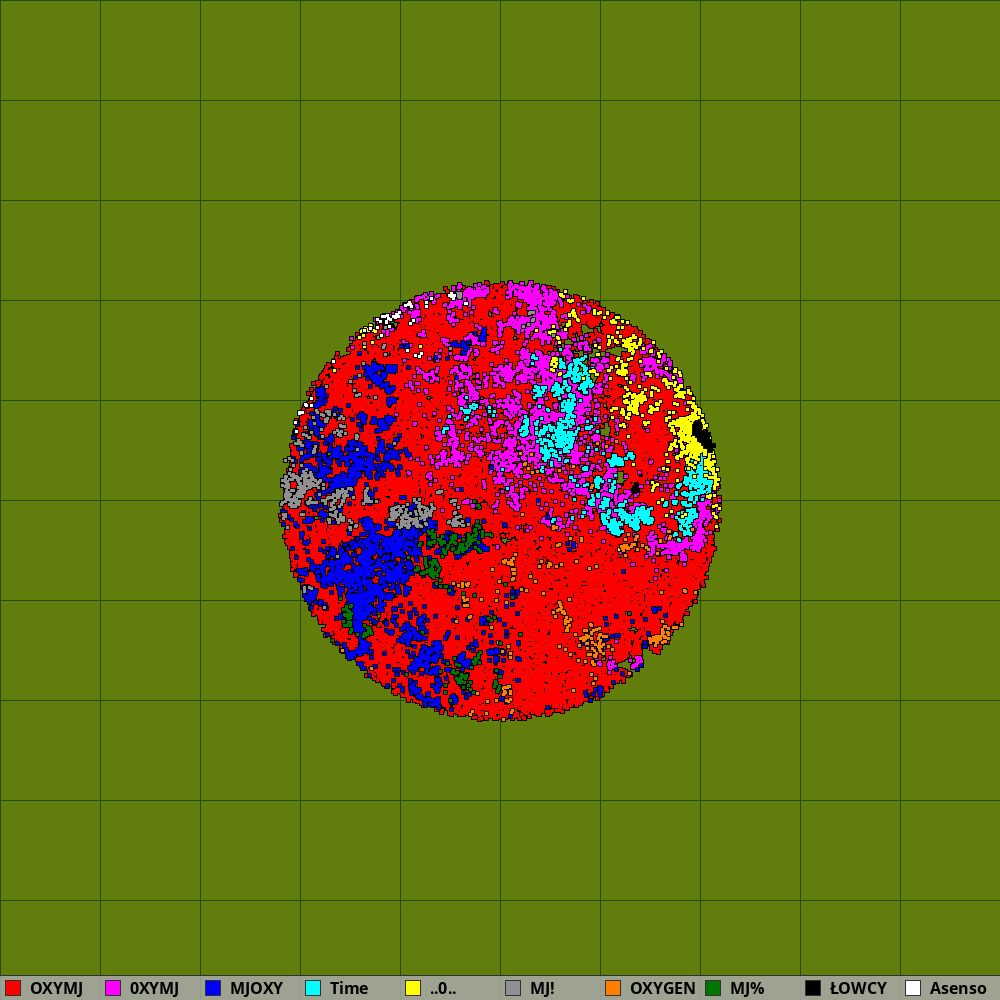Select the Time team name
Viewport: 1000px width, 1000px height.
point(349,988)
